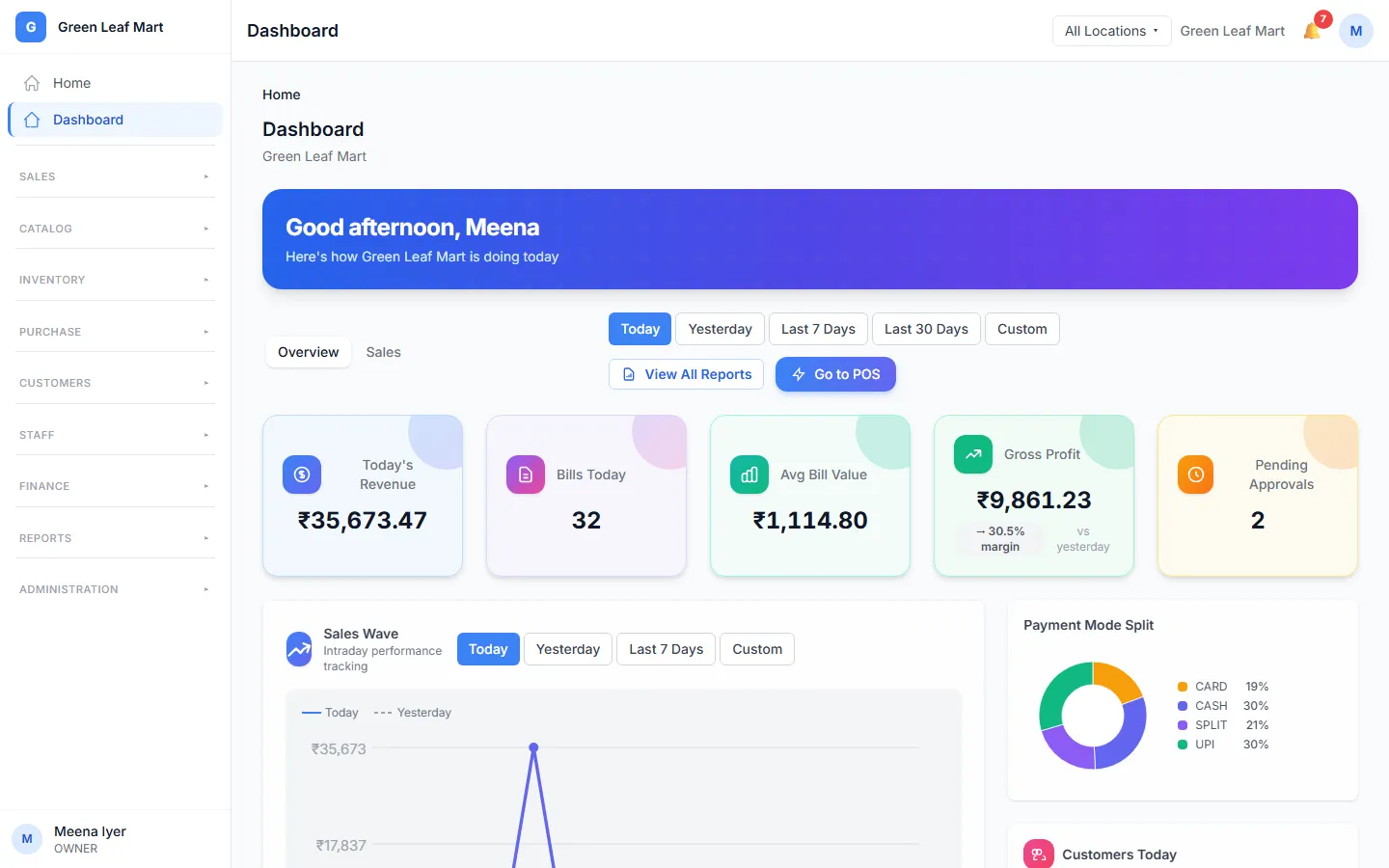Expand the STAFF sidebar section
Viewport: 1389px width, 868px height.
coord(116,435)
